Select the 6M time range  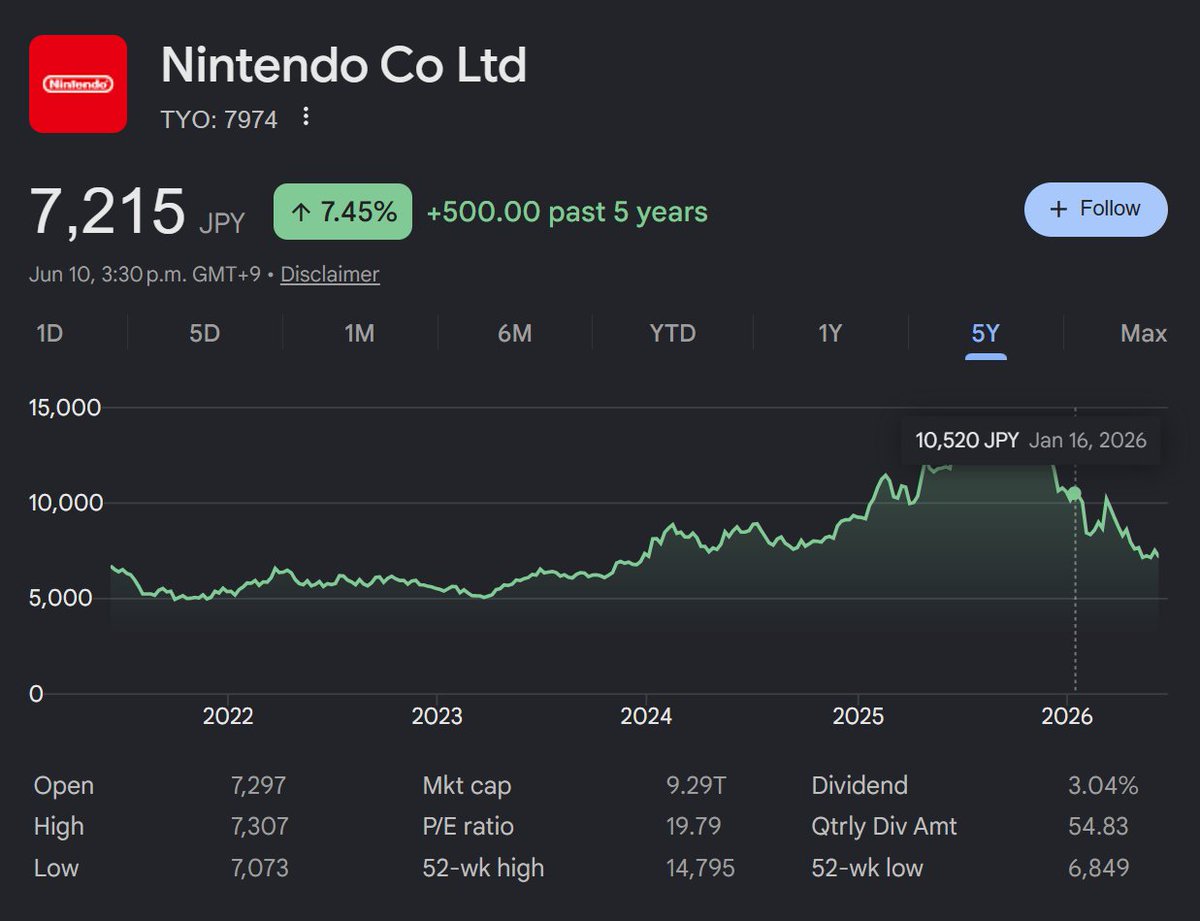tap(515, 333)
